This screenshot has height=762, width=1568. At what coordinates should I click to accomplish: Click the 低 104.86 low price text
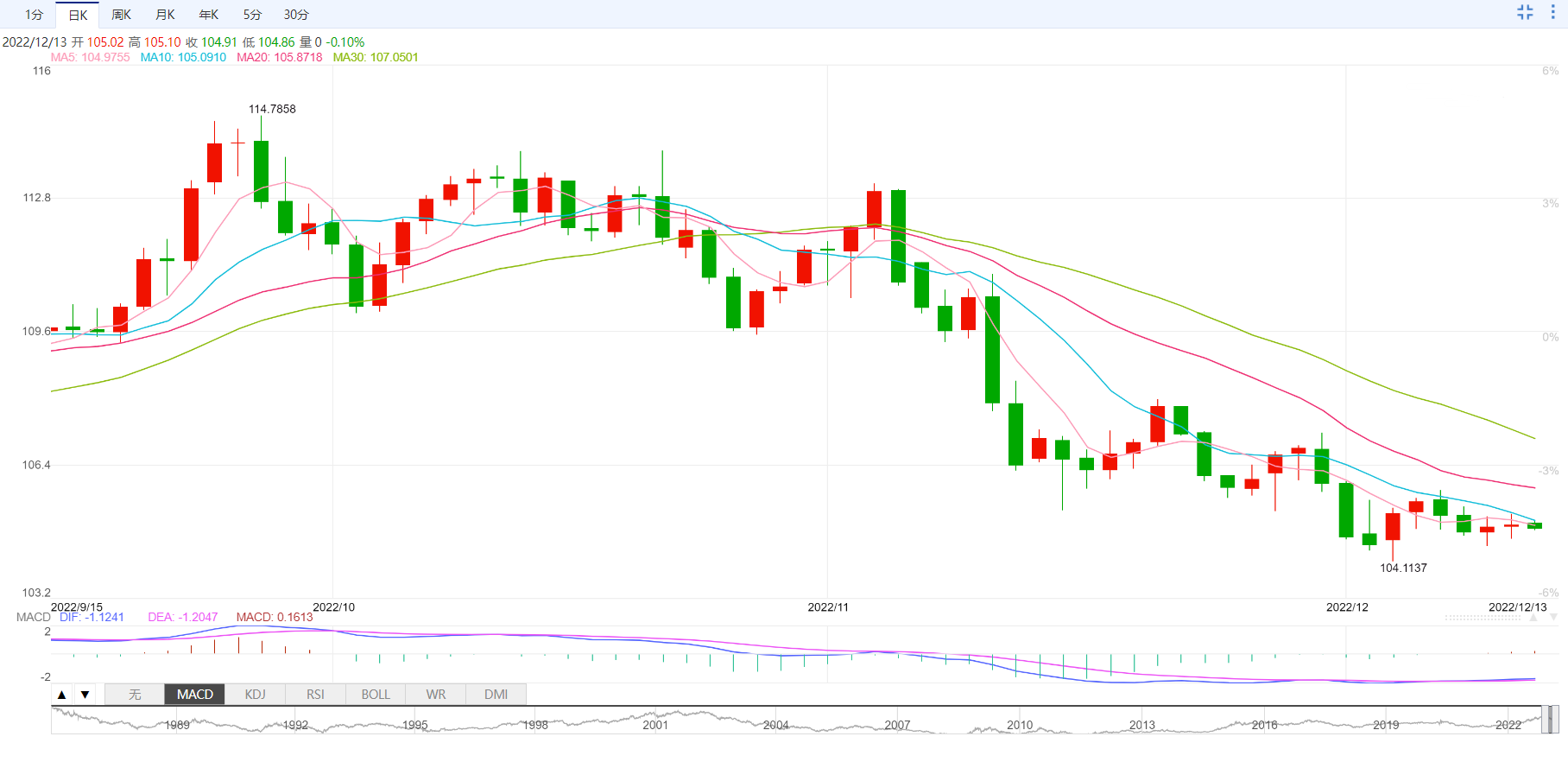click(x=269, y=41)
